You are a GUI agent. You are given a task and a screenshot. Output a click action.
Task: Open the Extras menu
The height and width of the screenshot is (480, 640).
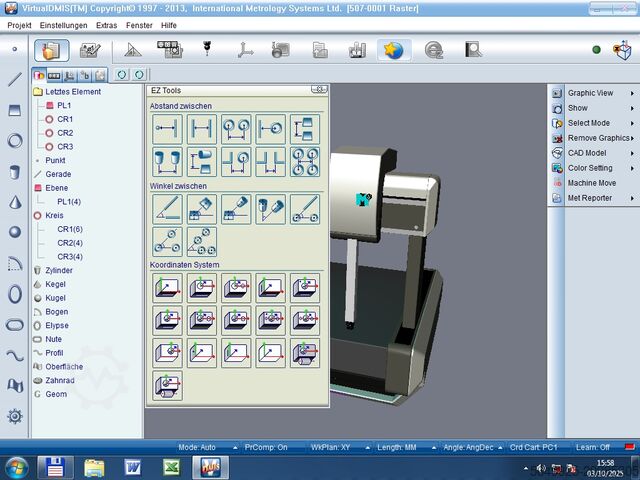click(107, 24)
